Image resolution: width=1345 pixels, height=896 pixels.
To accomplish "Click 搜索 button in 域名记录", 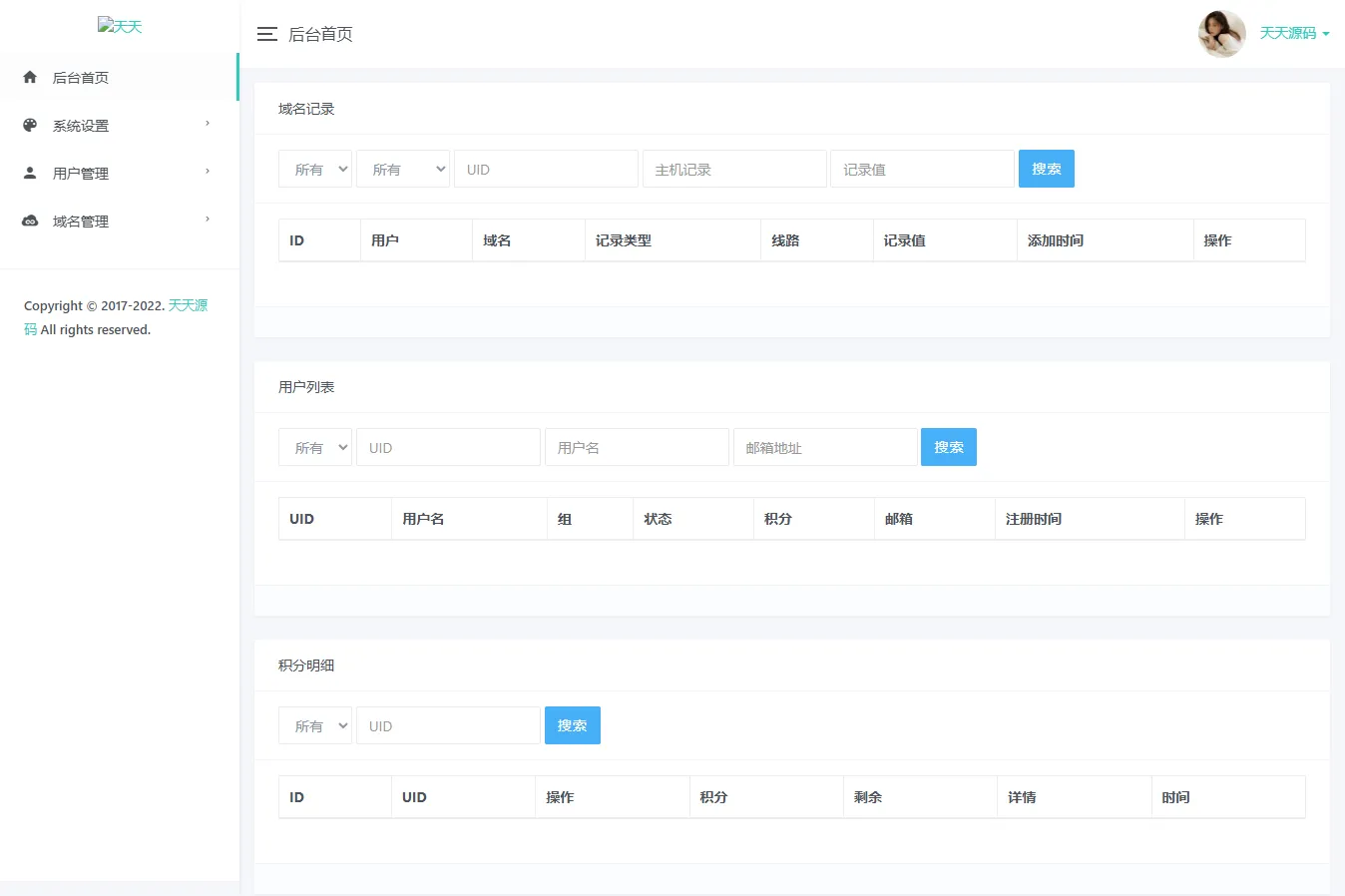I will coord(1047,169).
